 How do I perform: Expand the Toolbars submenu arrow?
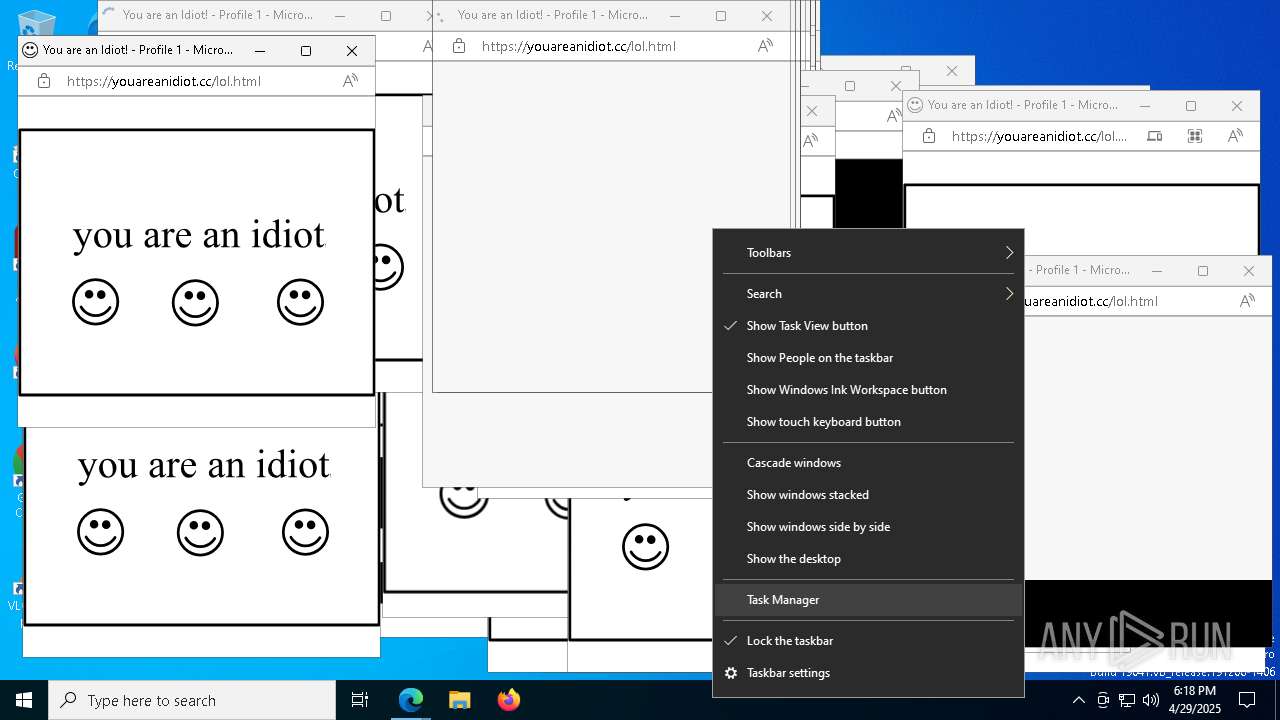pos(1009,253)
